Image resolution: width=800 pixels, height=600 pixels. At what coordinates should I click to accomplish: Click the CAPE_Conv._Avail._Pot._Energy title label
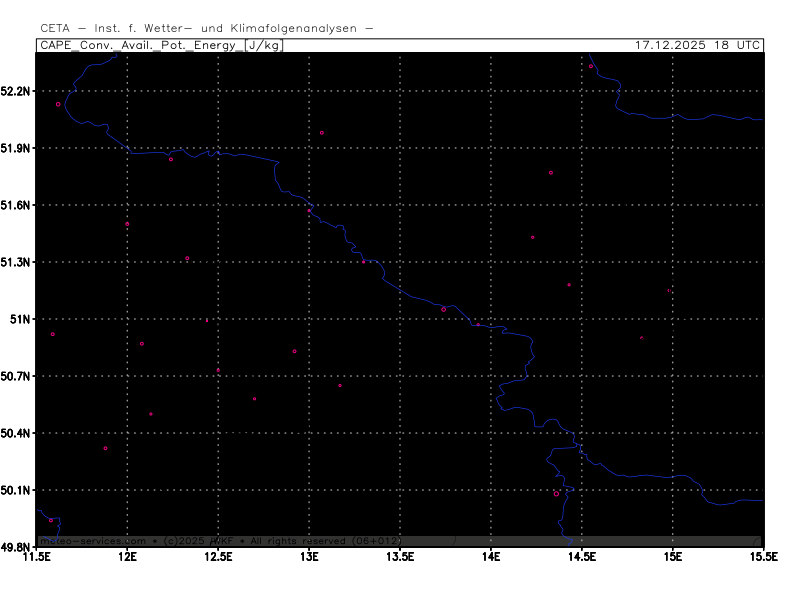pos(140,45)
